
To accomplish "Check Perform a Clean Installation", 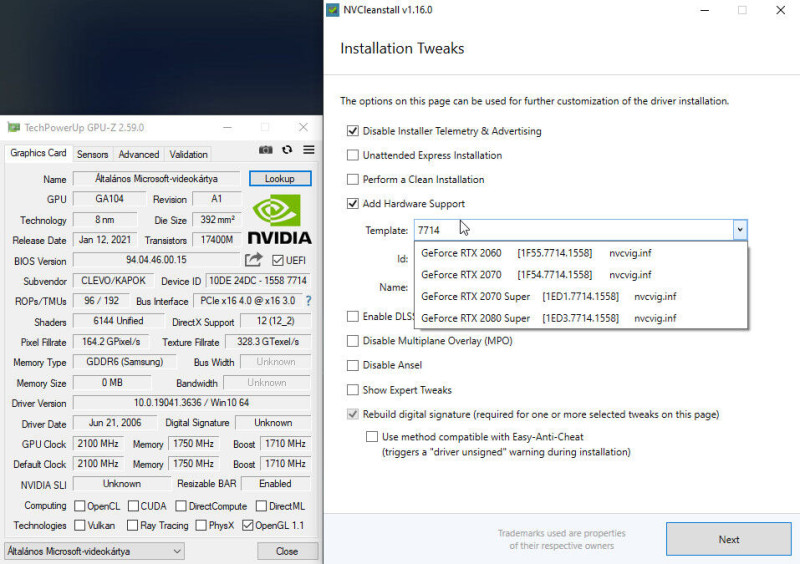I will 353,179.
